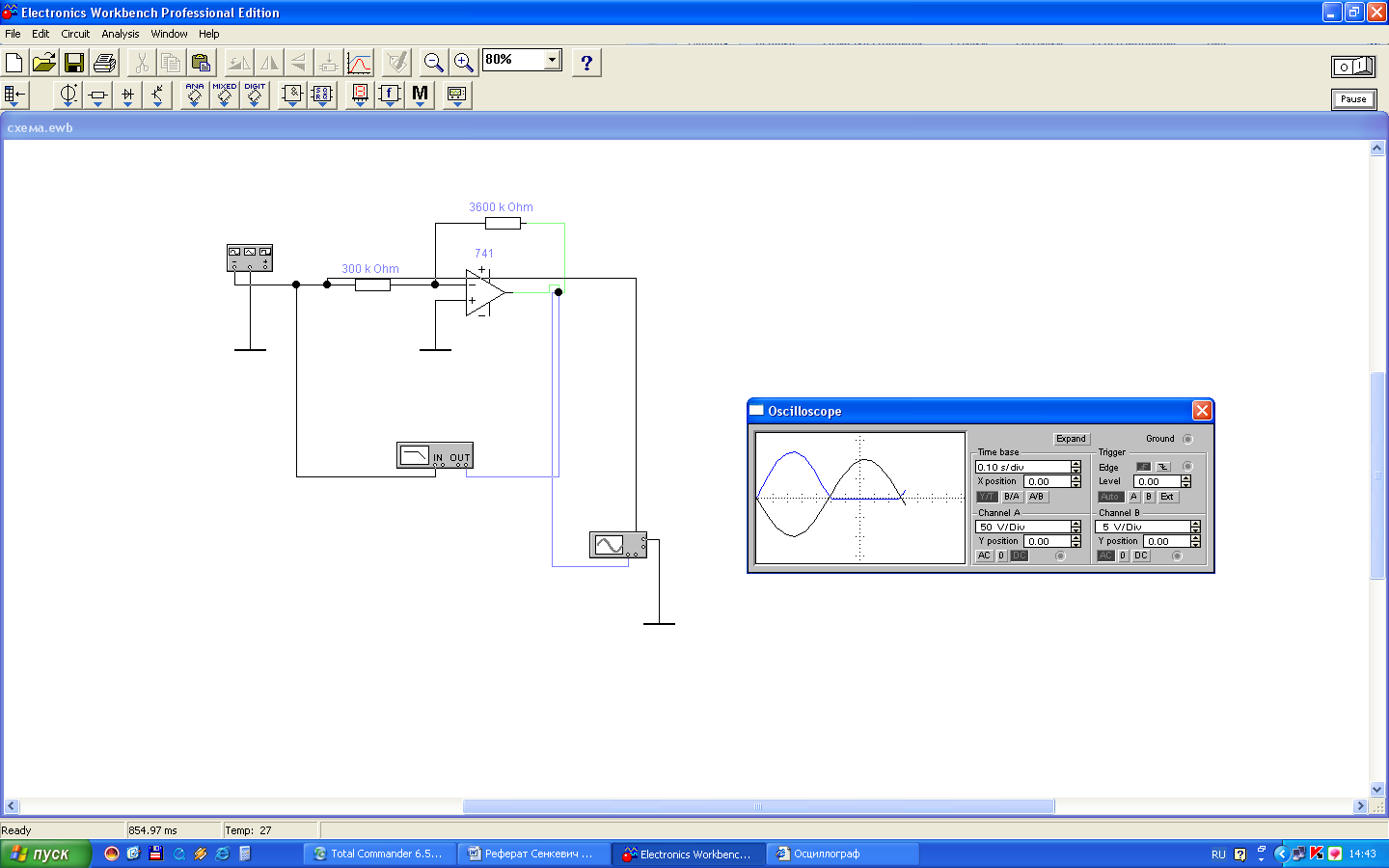
Task: Zoom out of the circuit view
Action: pos(434,63)
